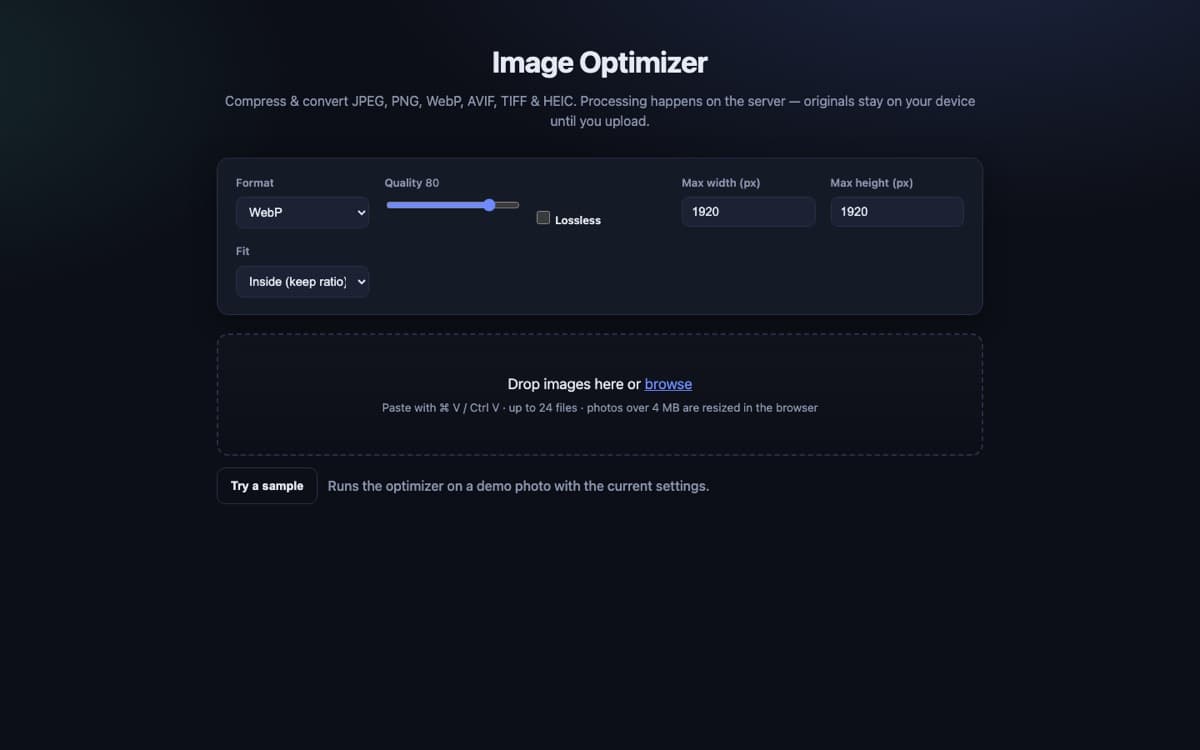Click the 'Quality 80' label
1200x750 pixels.
412,183
